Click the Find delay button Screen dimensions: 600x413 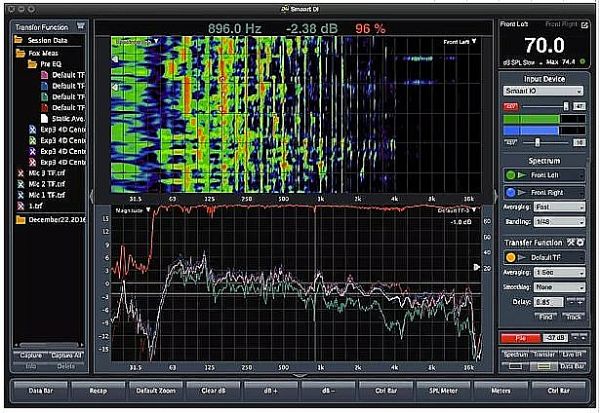point(546,317)
